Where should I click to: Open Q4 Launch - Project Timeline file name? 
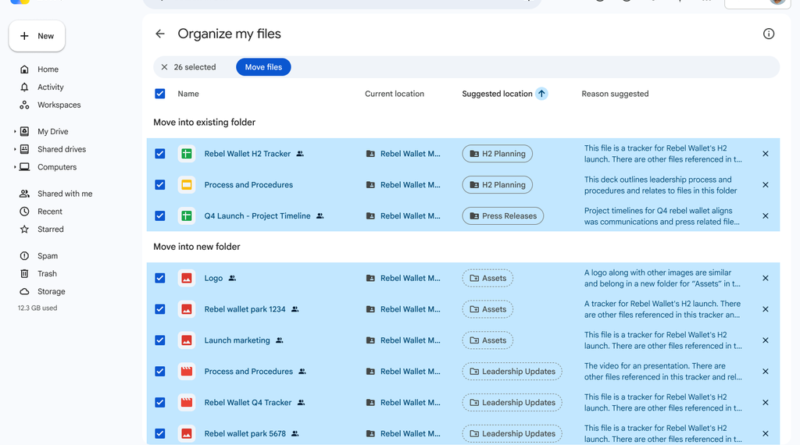257,216
